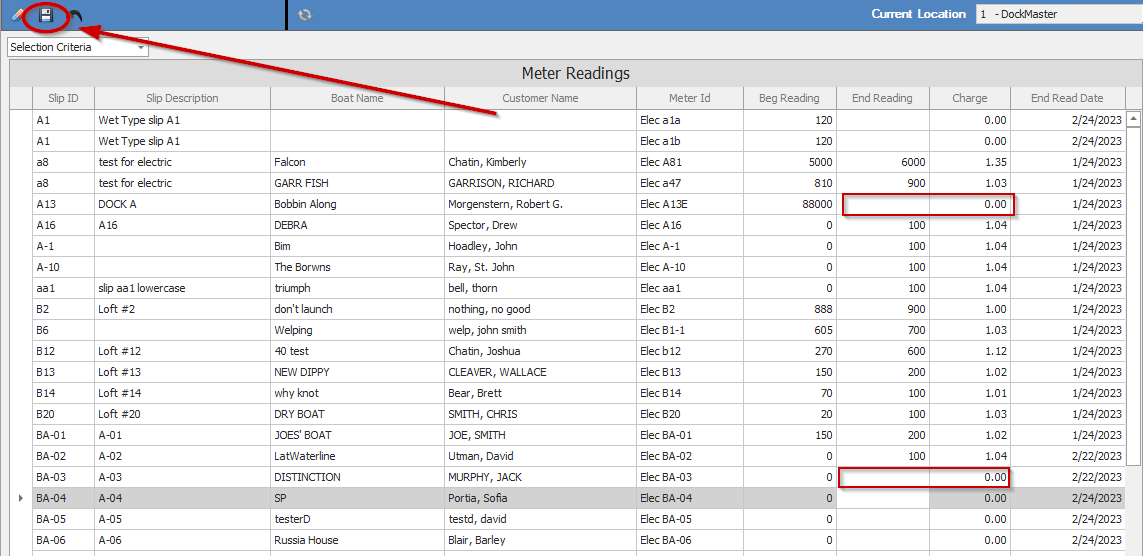The width and height of the screenshot is (1143, 556).
Task: Click scrollbar up arrow in grid
Action: pyautogui.click(x=1134, y=118)
